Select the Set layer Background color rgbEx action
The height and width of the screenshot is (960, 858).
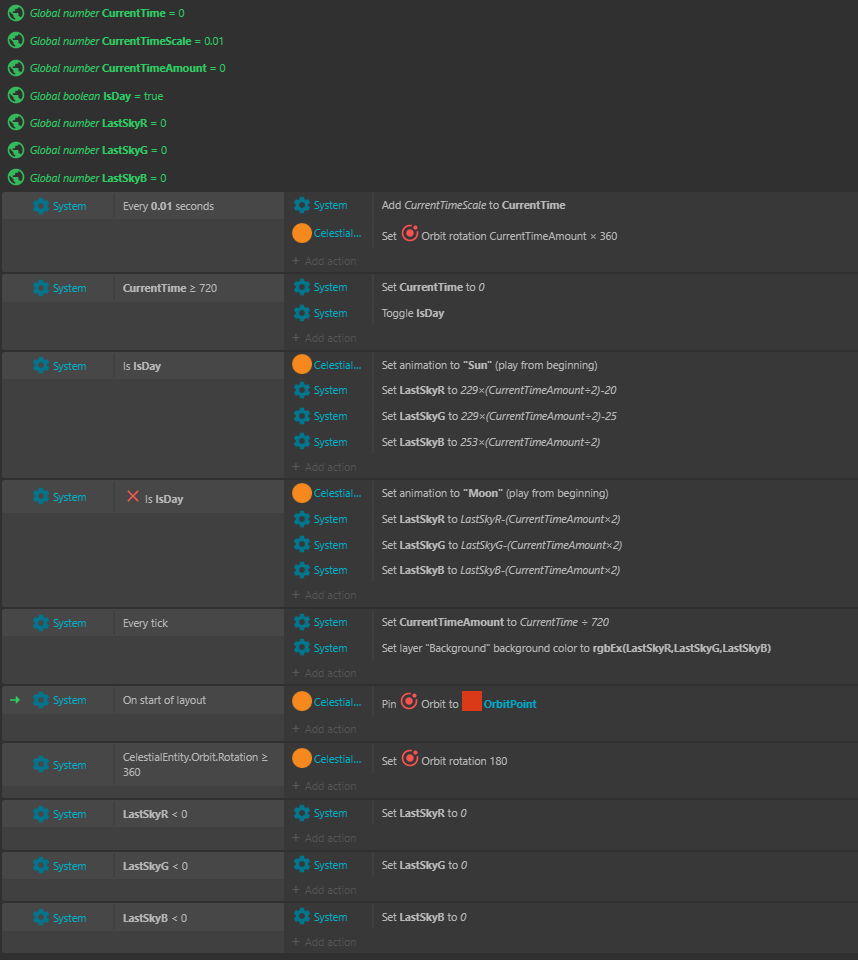coord(576,648)
